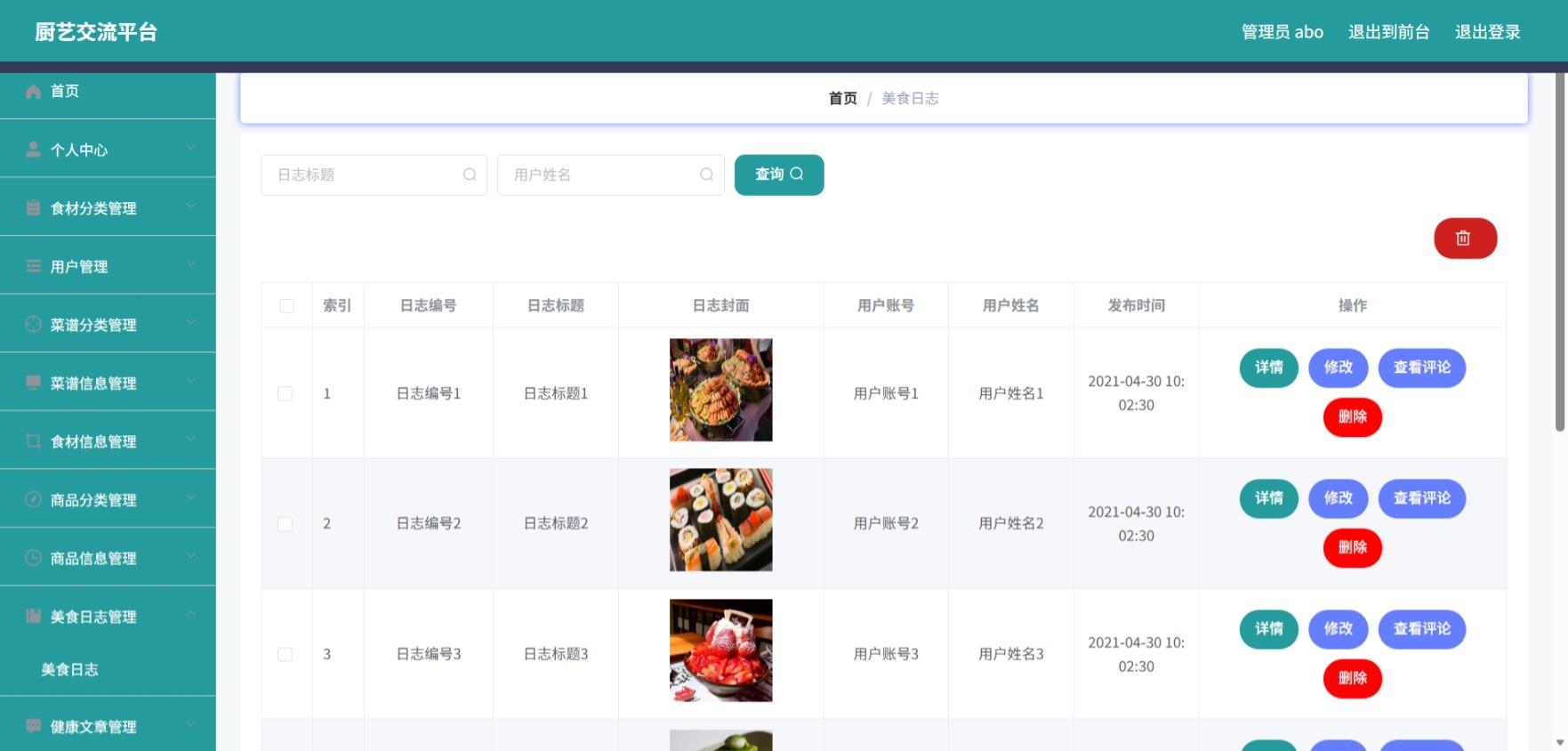
Task: Click 退出登录 in the header
Action: 1487,32
